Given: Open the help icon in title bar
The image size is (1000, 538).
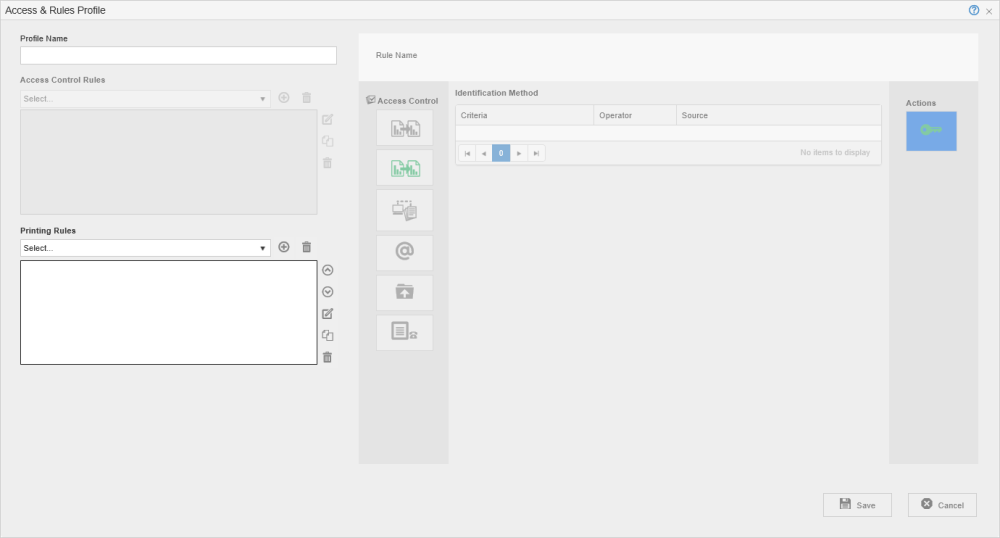Looking at the screenshot, I should (973, 10).
